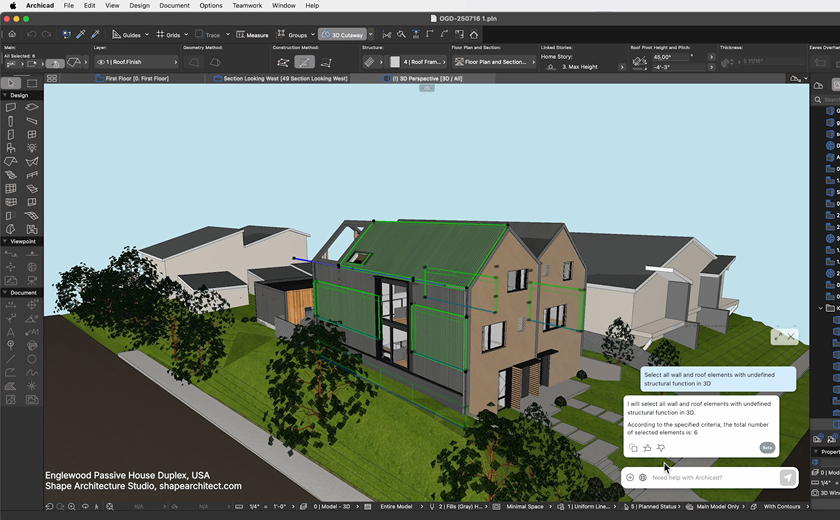Open the Trace dropdown arrow
This screenshot has width=840, height=520.
(228, 35)
